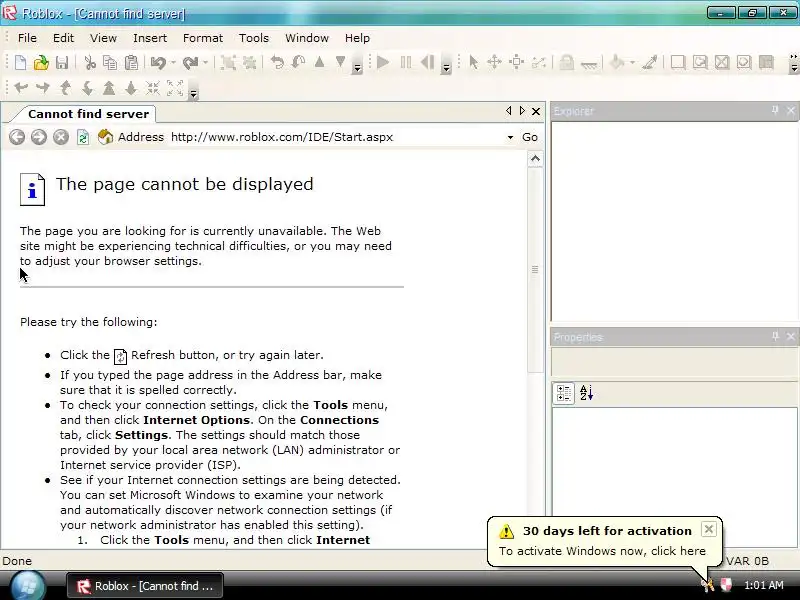Viewport: 800px width, 600px height.
Task: Click the vertical scrollbar thumb
Action: pos(535,269)
